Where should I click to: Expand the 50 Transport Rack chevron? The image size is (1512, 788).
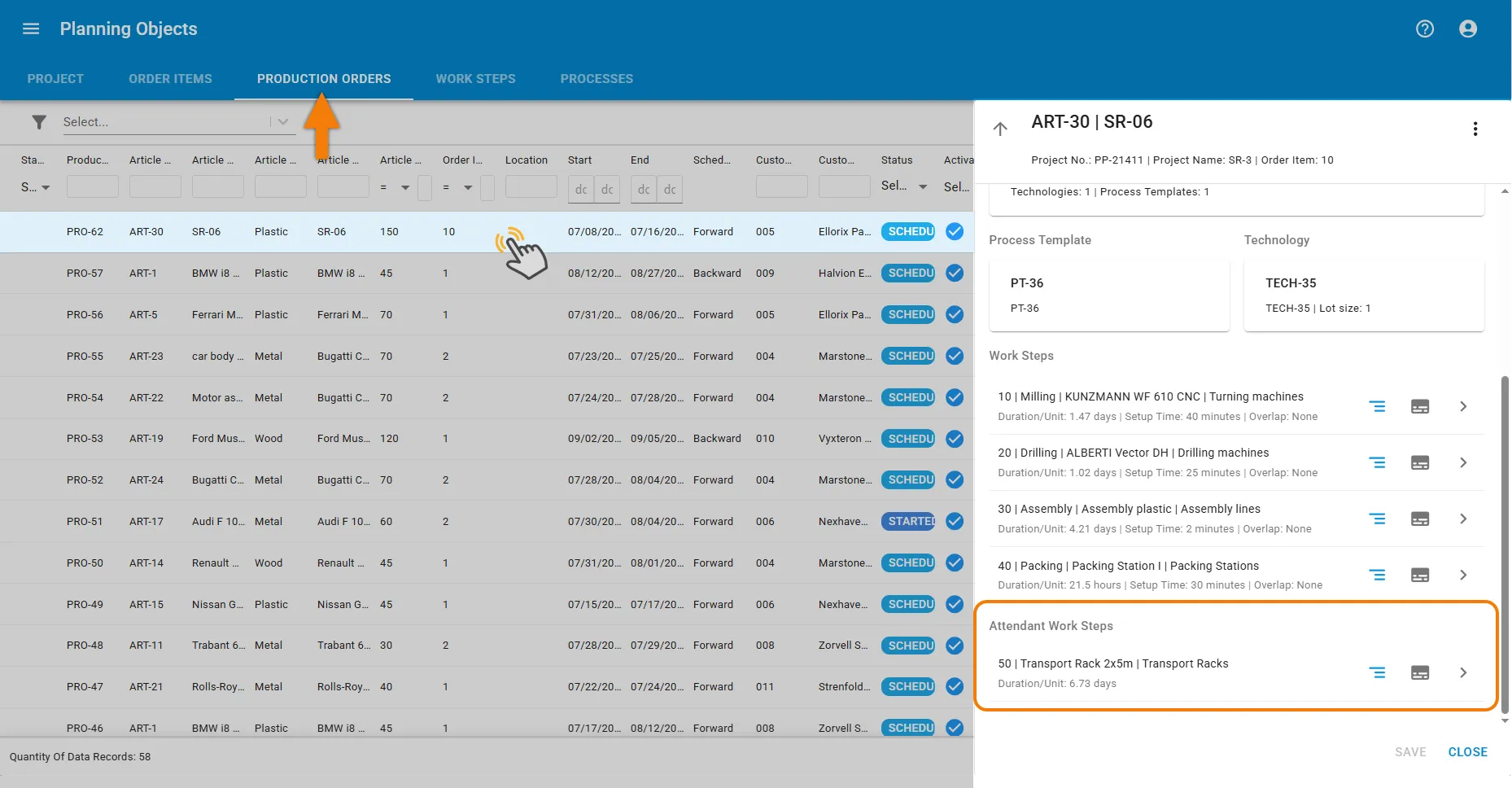click(1463, 672)
